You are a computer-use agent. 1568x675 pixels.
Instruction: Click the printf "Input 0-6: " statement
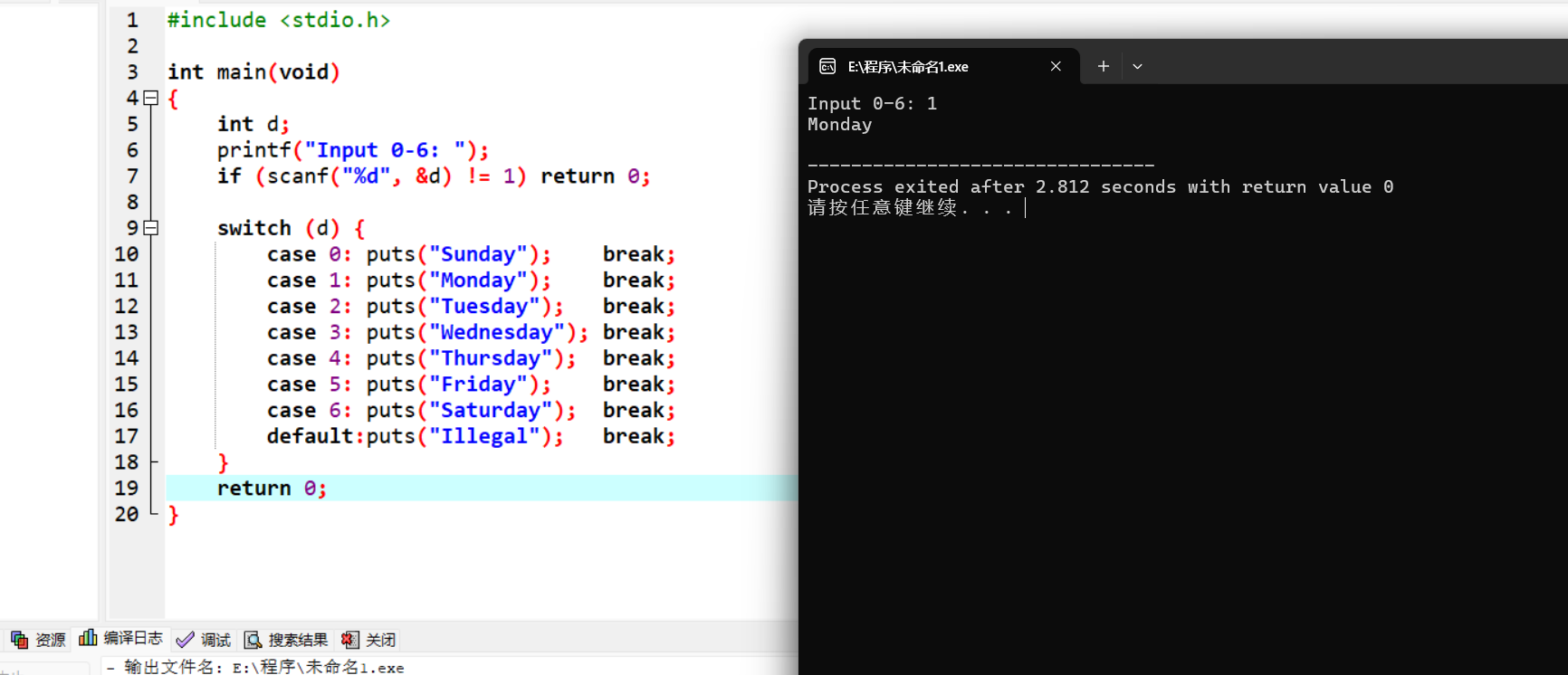pos(353,150)
